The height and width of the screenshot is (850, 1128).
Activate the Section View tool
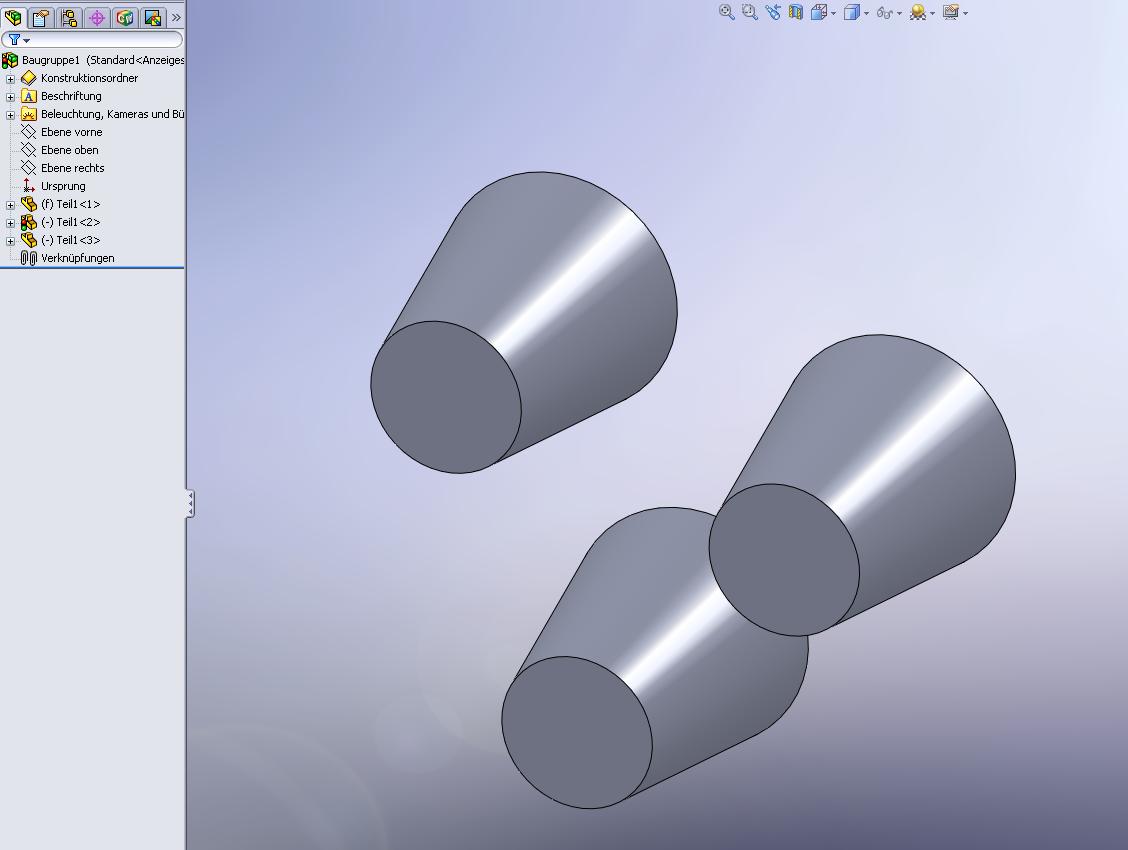[x=796, y=12]
